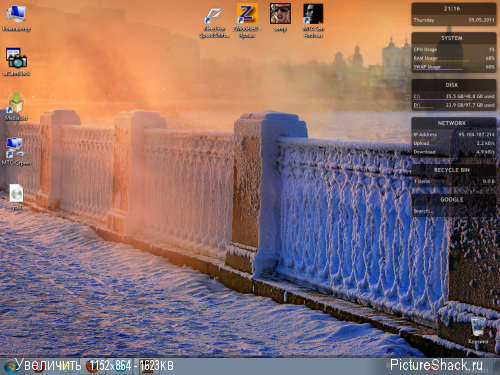Screen dimensions: 500x375
Task: Open the D:\ drive link
Action: pyautogui.click(x=417, y=105)
